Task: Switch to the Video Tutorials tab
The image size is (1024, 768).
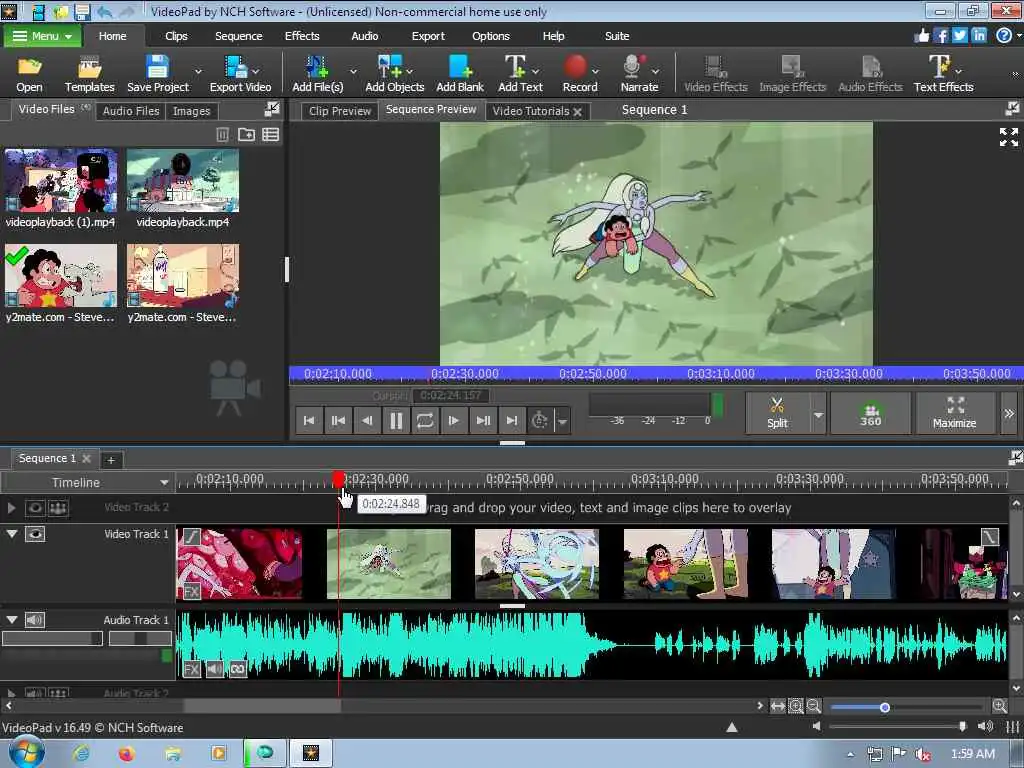Action: (x=530, y=111)
